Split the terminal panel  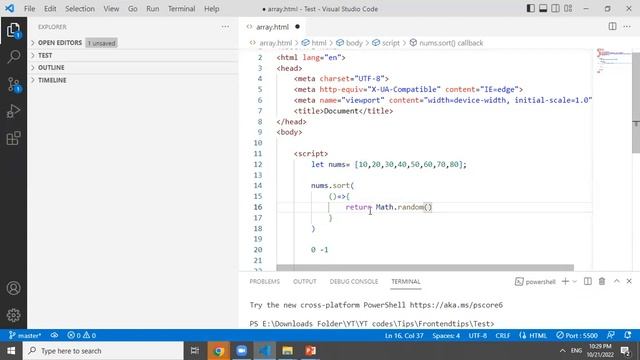click(x=588, y=281)
